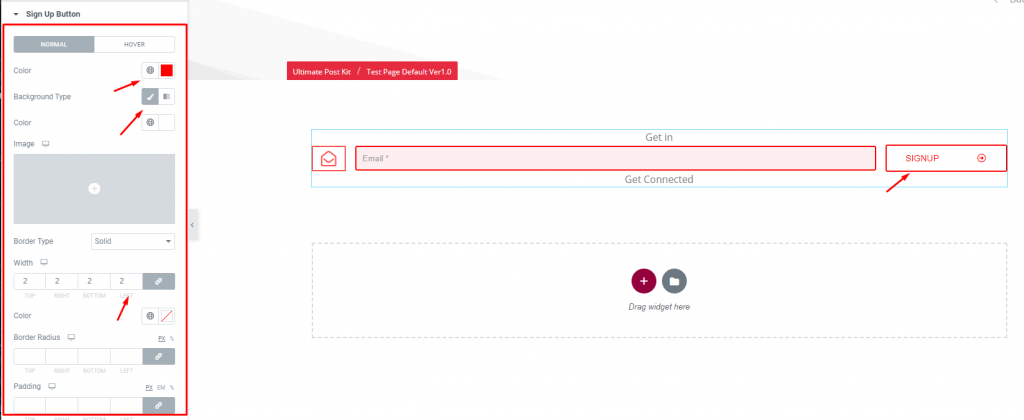
Task: Click the globe icon for border Color
Action: pyautogui.click(x=150, y=315)
